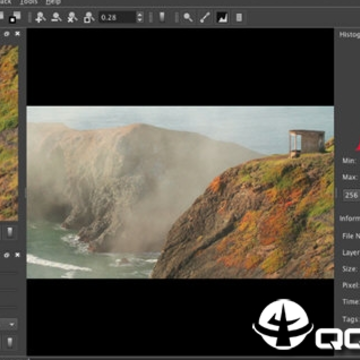Click the magnifier icon with a small square
The image size is (360, 360).
(x=89, y=17)
